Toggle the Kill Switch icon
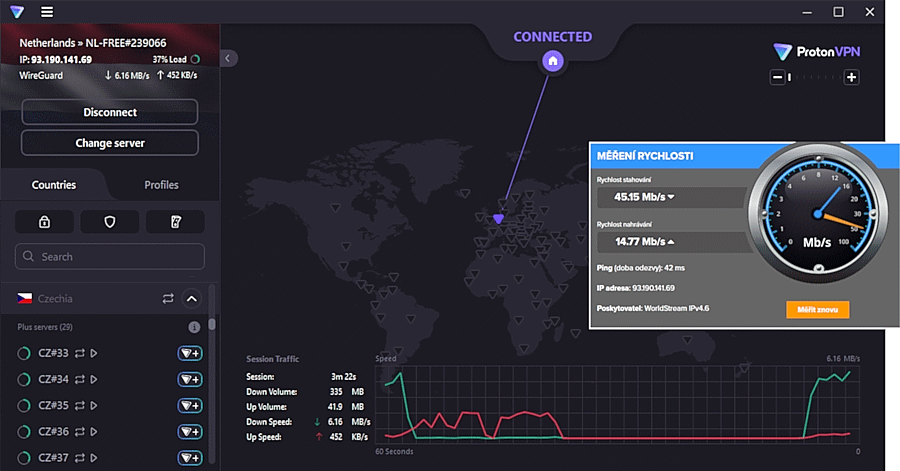Screen dimensions: 900x471 tap(176, 222)
